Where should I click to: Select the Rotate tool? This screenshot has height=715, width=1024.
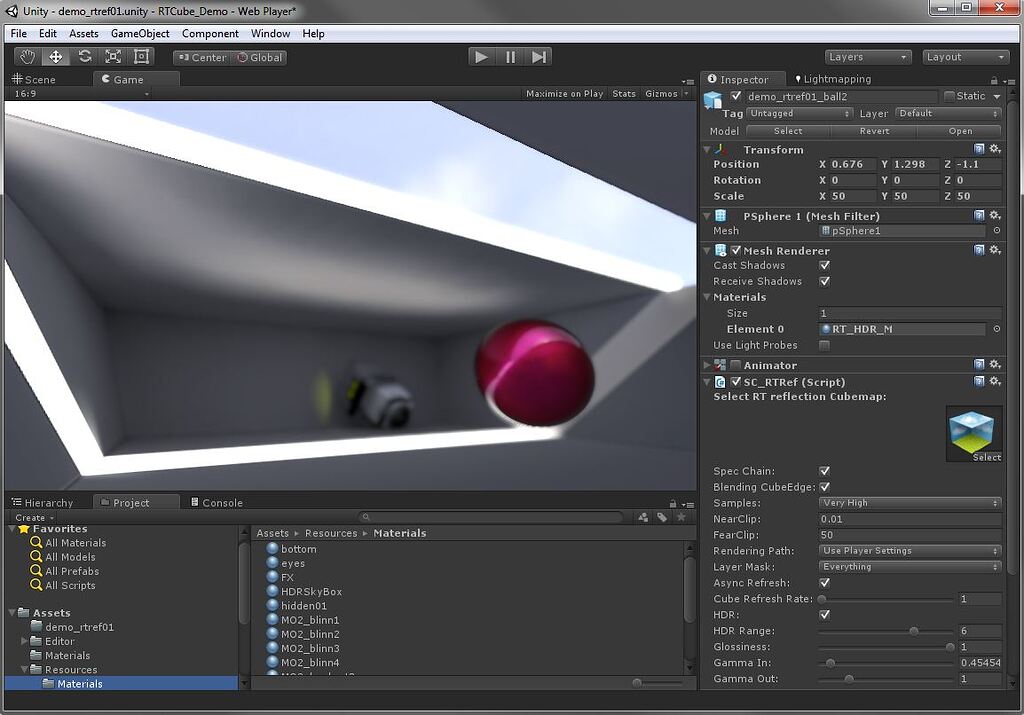coord(83,57)
